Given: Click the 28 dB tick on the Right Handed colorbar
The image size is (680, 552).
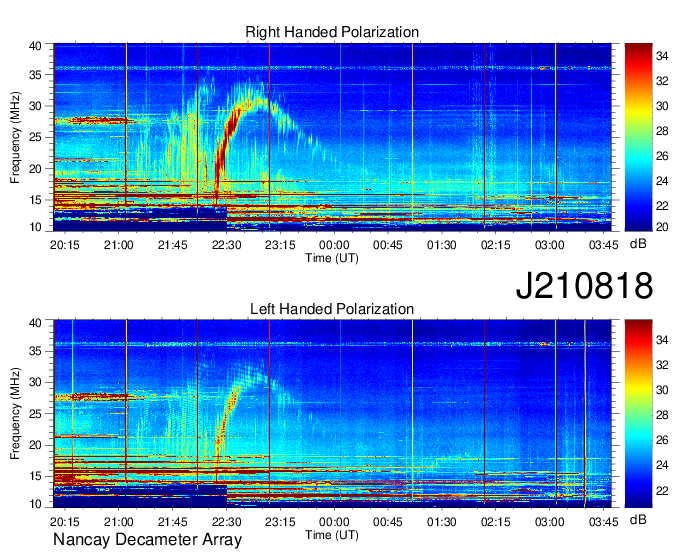Looking at the screenshot, I should point(662,131).
